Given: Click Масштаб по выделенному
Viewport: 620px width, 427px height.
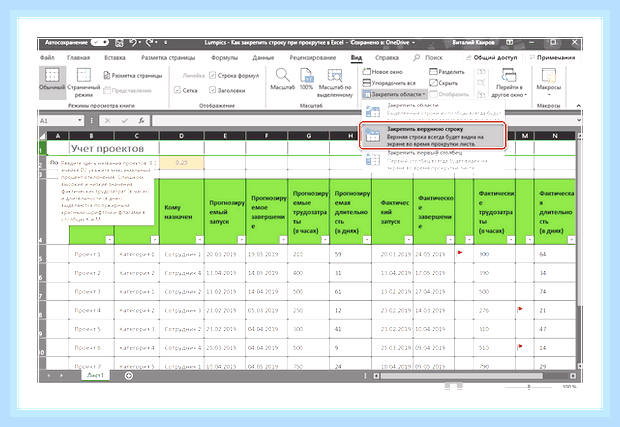Looking at the screenshot, I should pos(335,82).
